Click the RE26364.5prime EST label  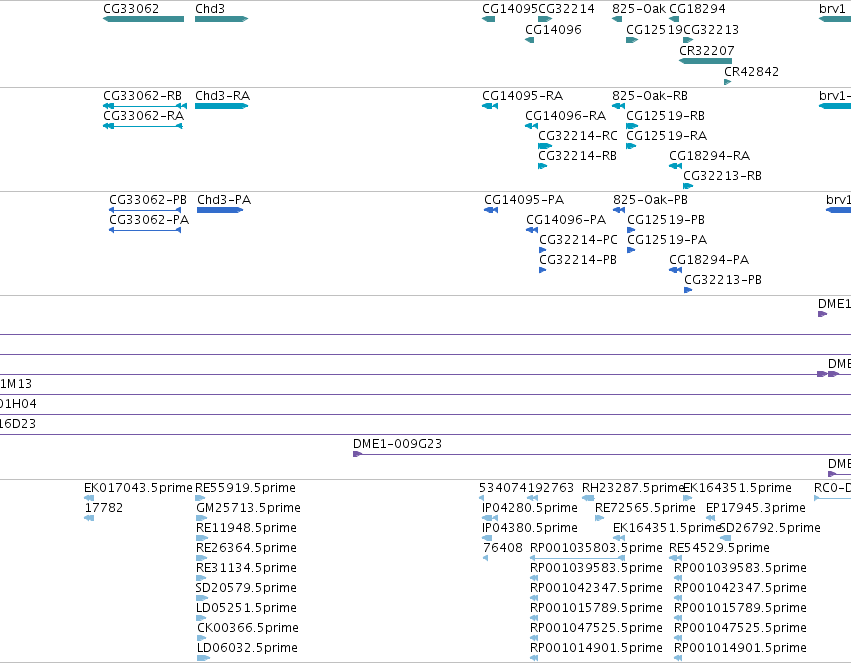point(246,549)
